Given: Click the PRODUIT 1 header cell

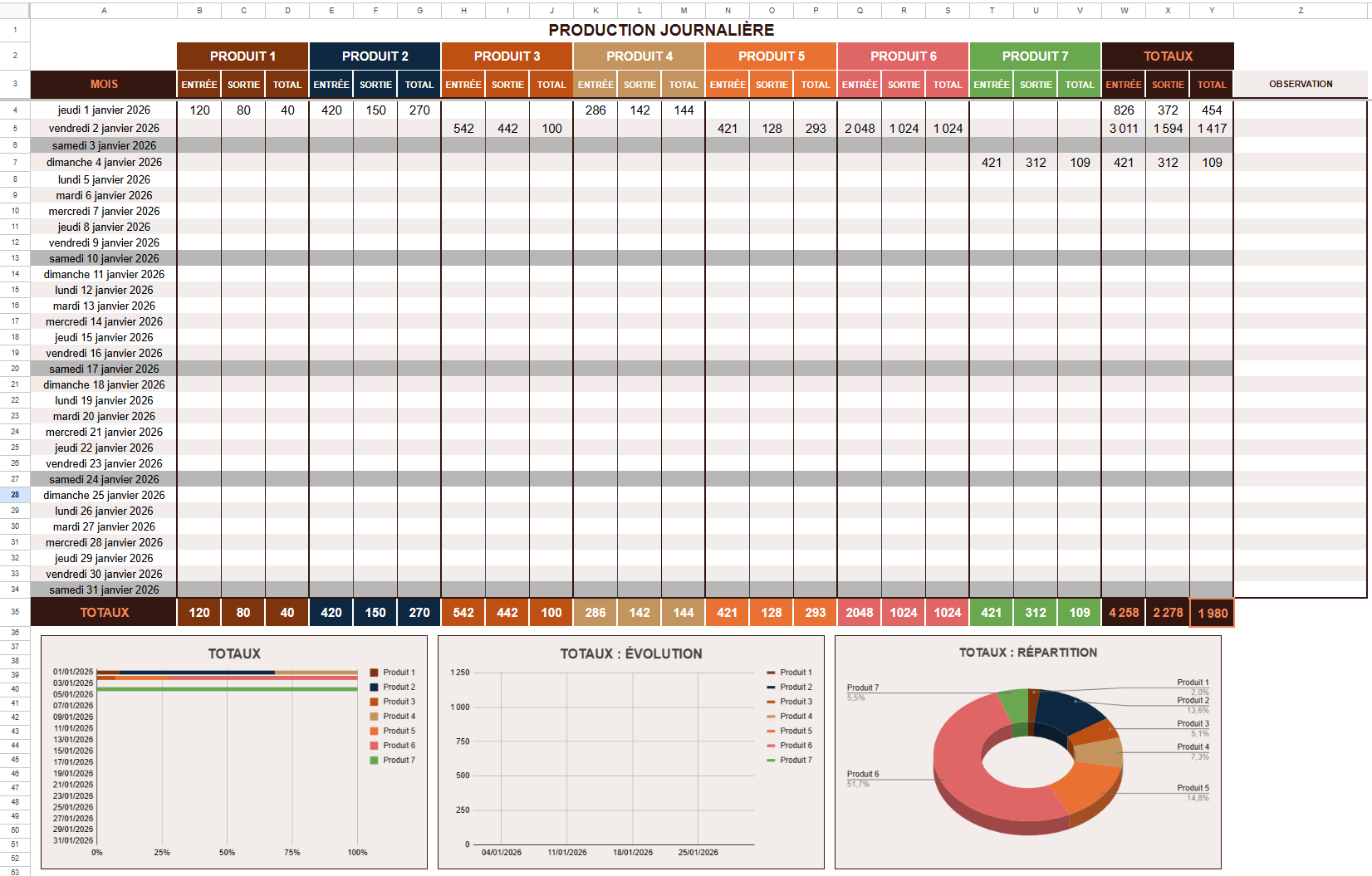Looking at the screenshot, I should click(x=243, y=56).
